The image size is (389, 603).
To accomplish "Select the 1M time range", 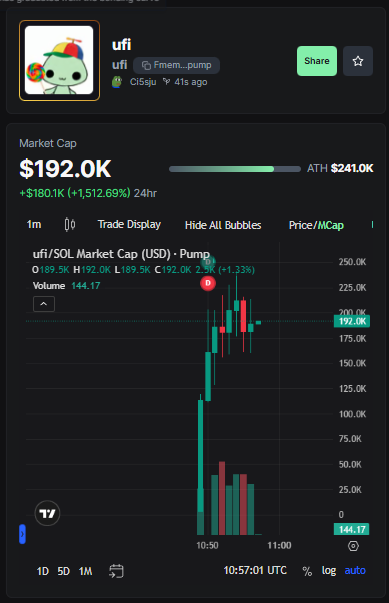I will pos(85,571).
